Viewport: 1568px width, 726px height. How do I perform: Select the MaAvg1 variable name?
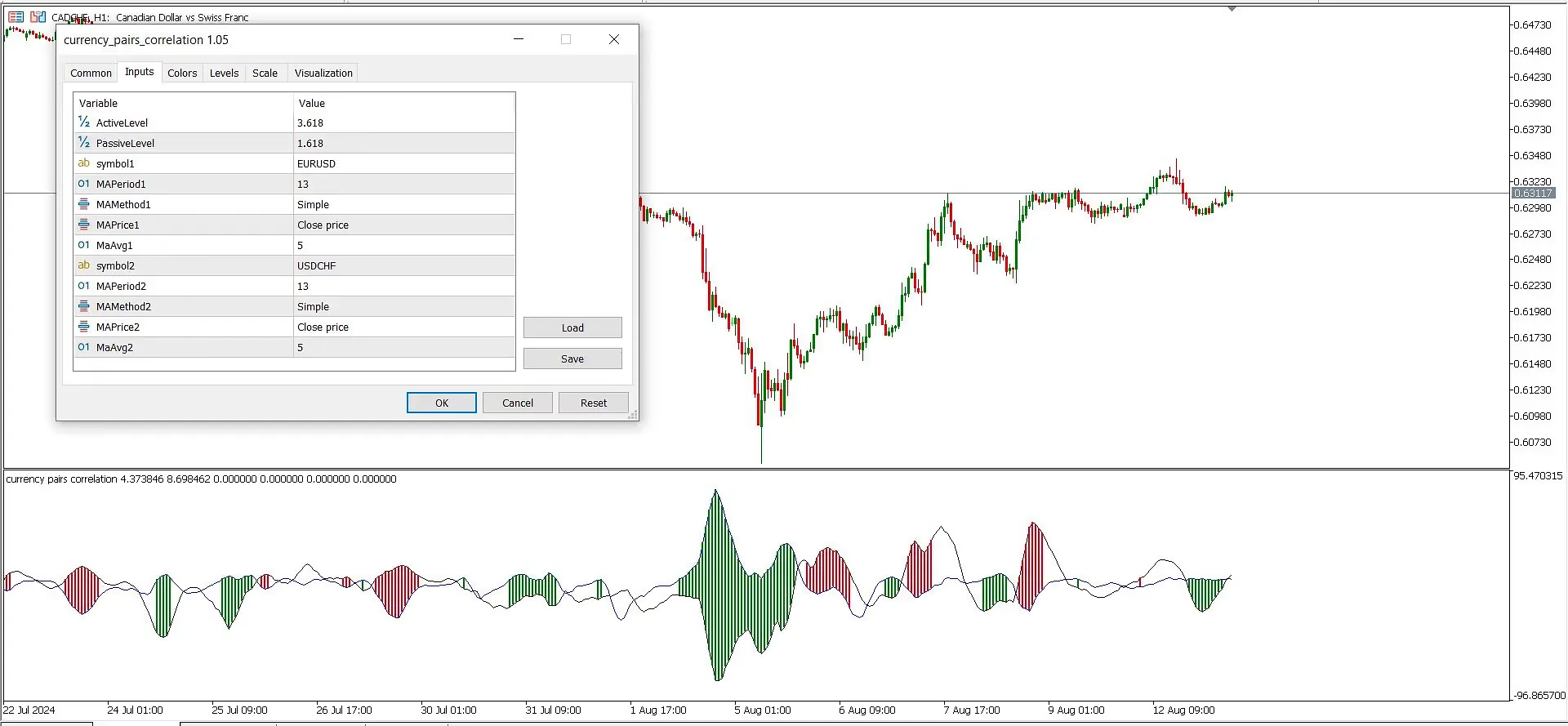[x=114, y=245]
